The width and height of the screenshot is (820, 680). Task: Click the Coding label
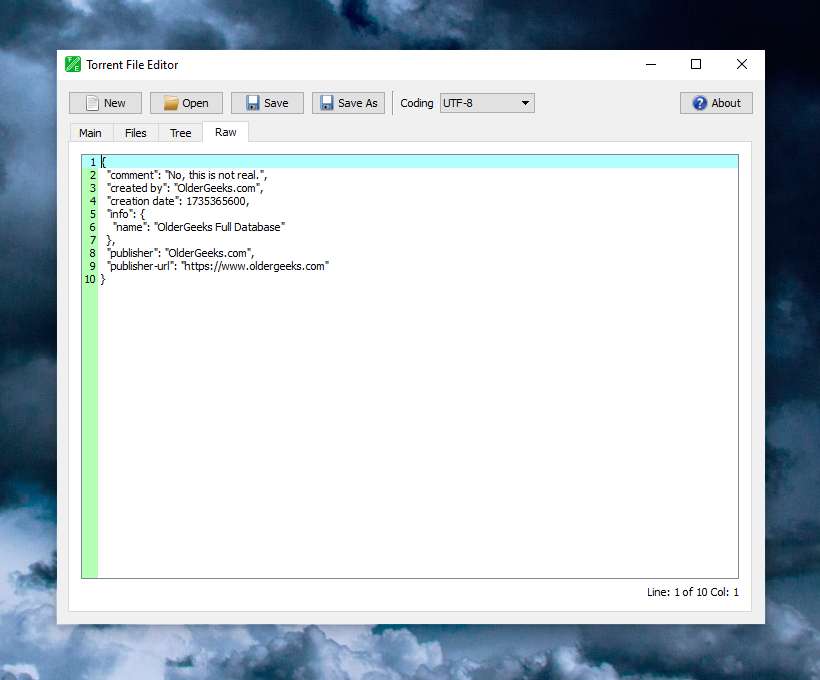tap(417, 103)
